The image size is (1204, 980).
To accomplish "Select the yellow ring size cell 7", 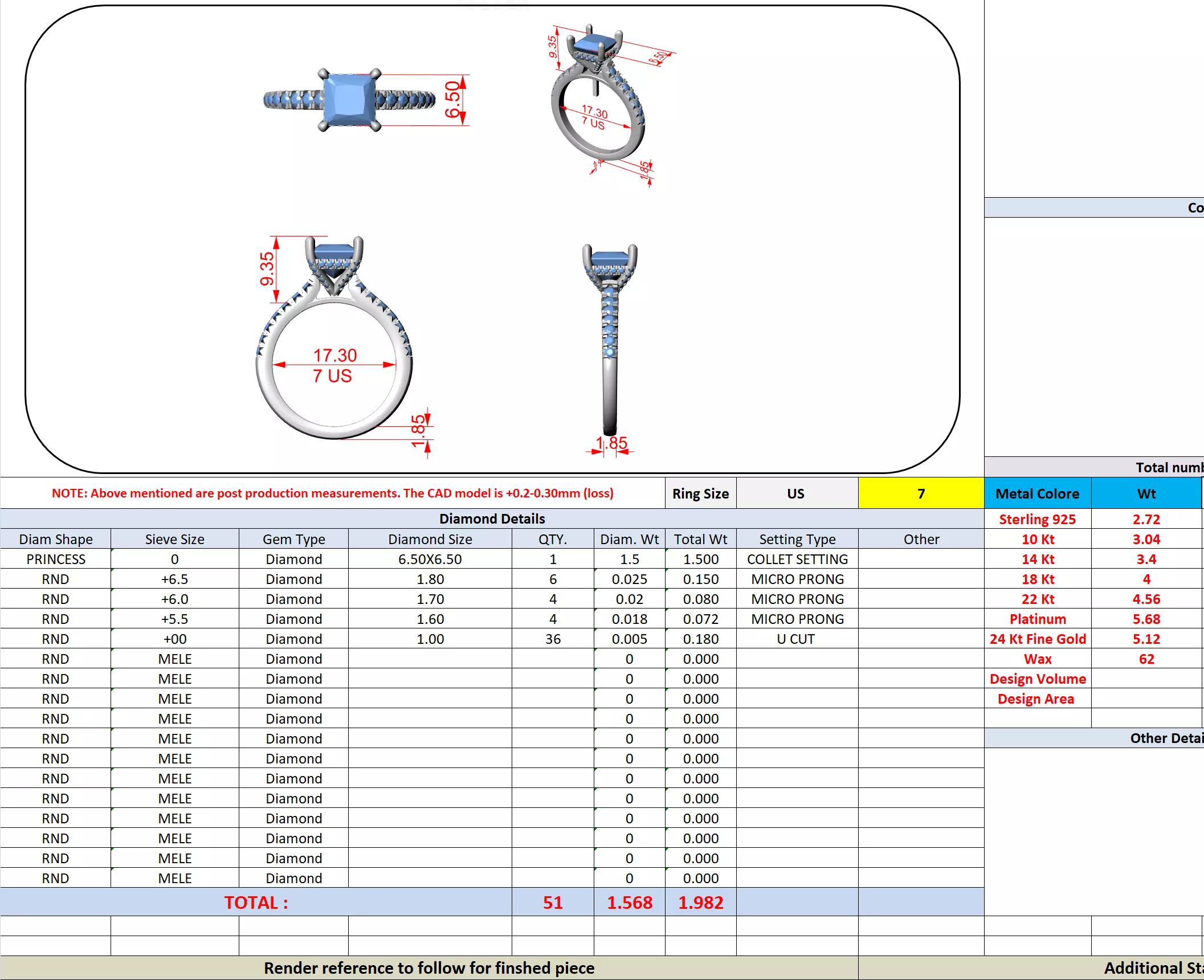I will tap(921, 493).
